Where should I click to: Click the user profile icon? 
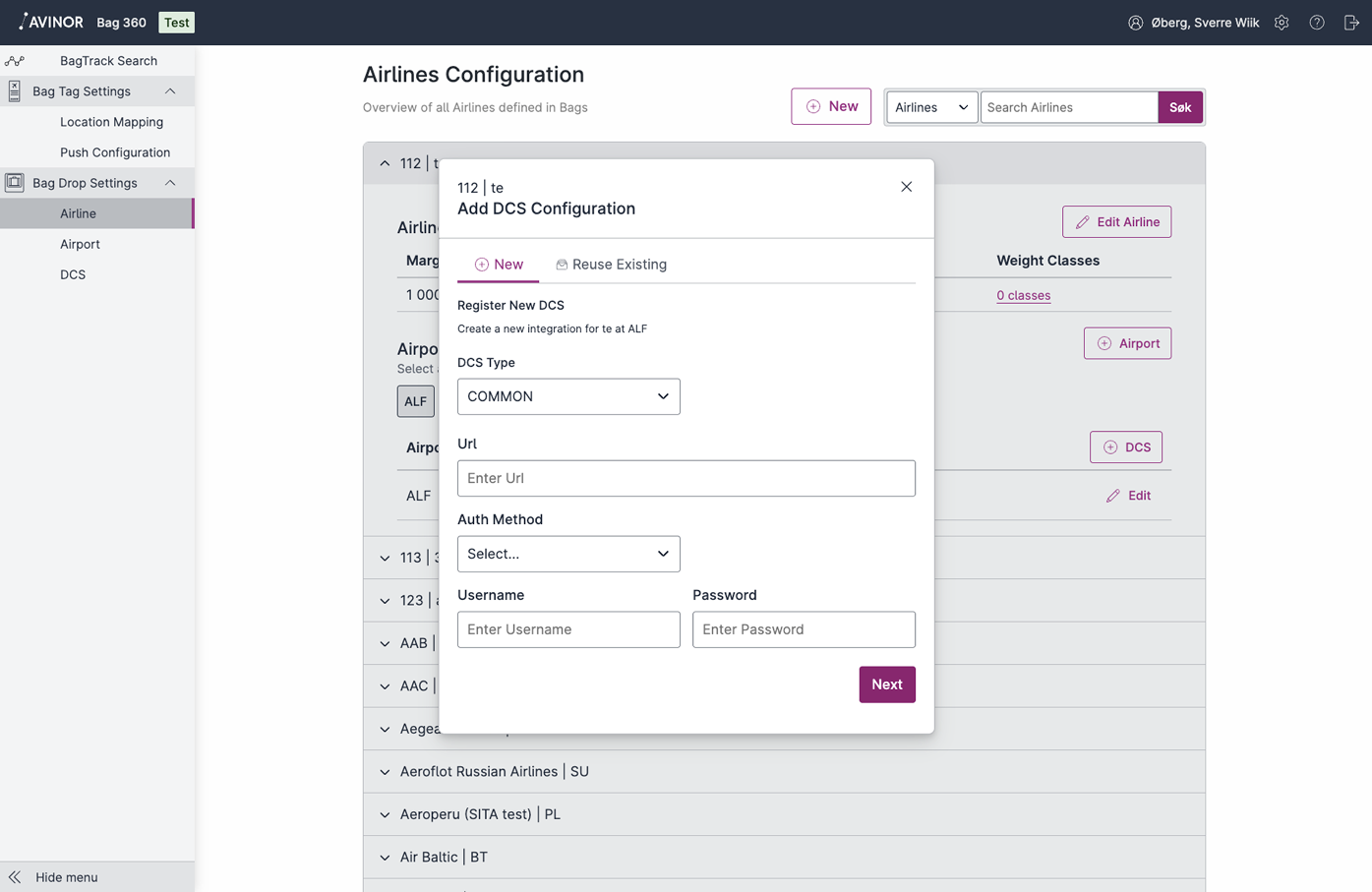coord(1136,23)
